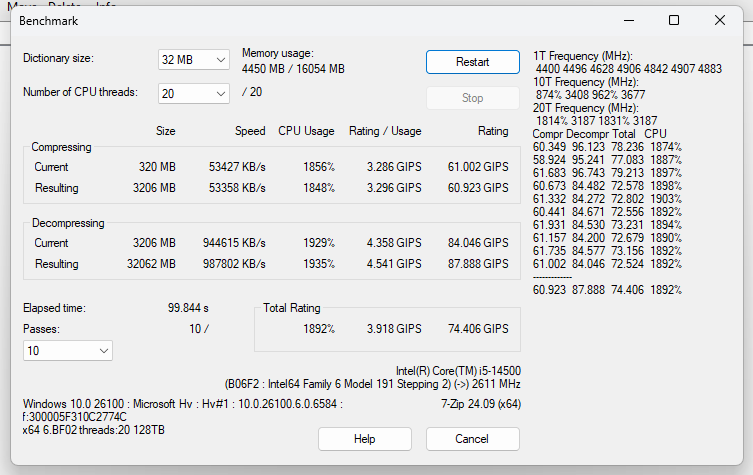Open the Number of CPU threads dropdown
Viewport: 753px width, 475px height.
(x=194, y=93)
